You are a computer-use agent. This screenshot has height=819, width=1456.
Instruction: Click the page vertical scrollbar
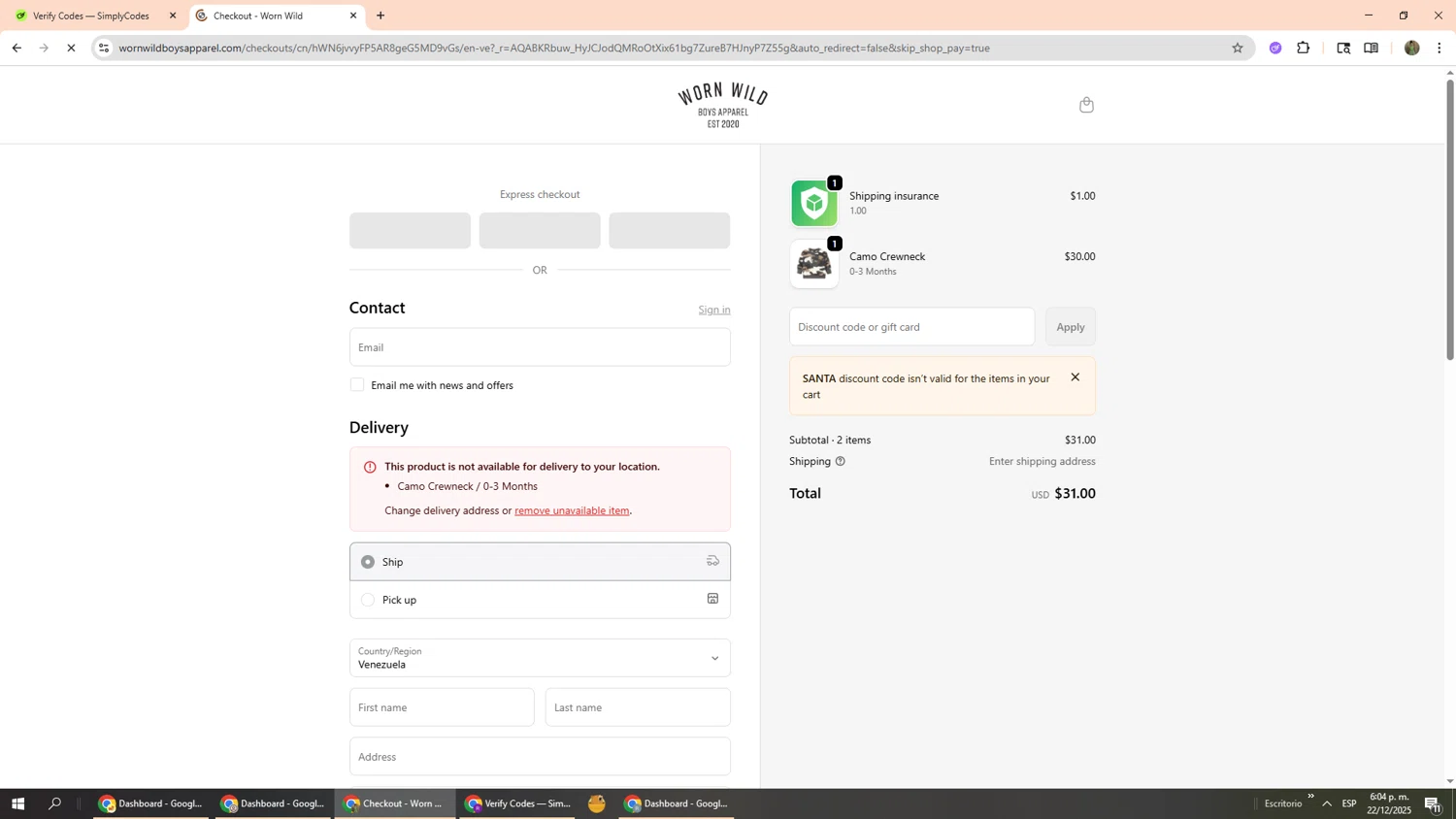click(1450, 220)
